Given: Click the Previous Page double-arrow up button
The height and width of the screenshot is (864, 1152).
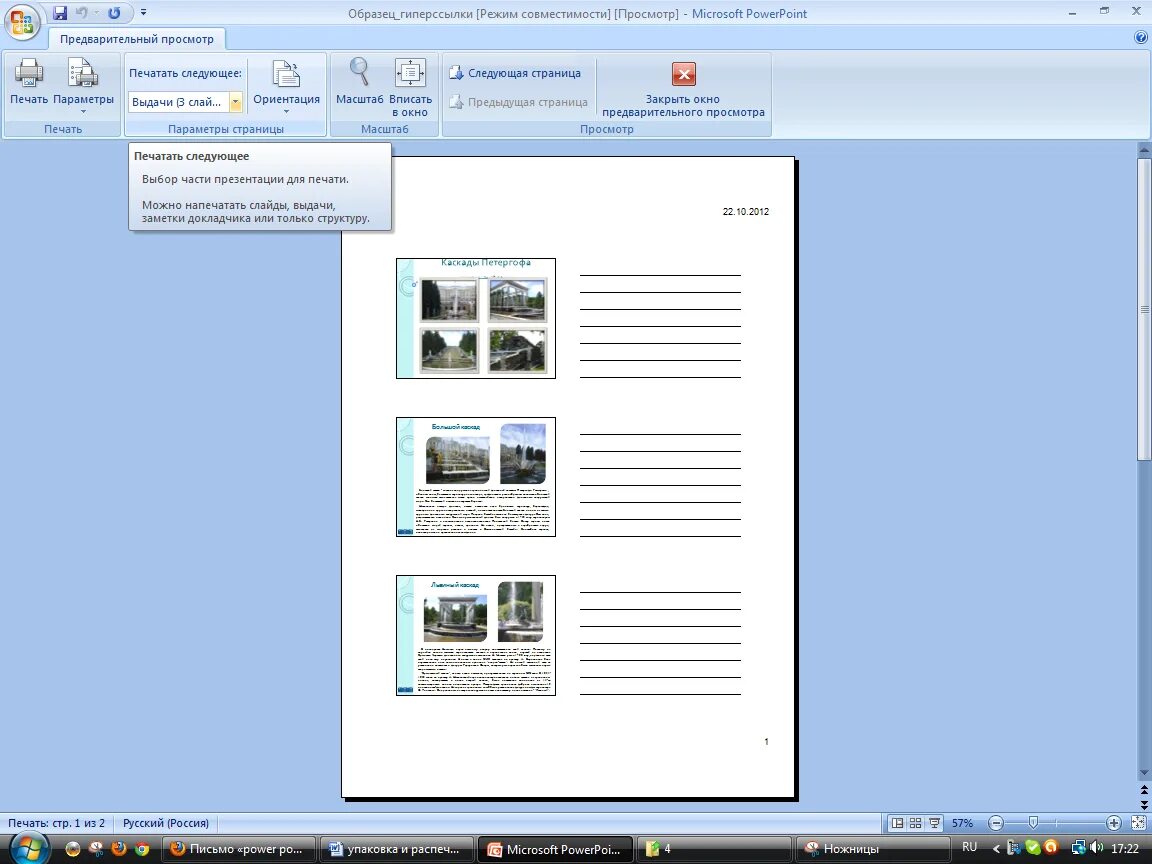Looking at the screenshot, I should coord(1144,790).
